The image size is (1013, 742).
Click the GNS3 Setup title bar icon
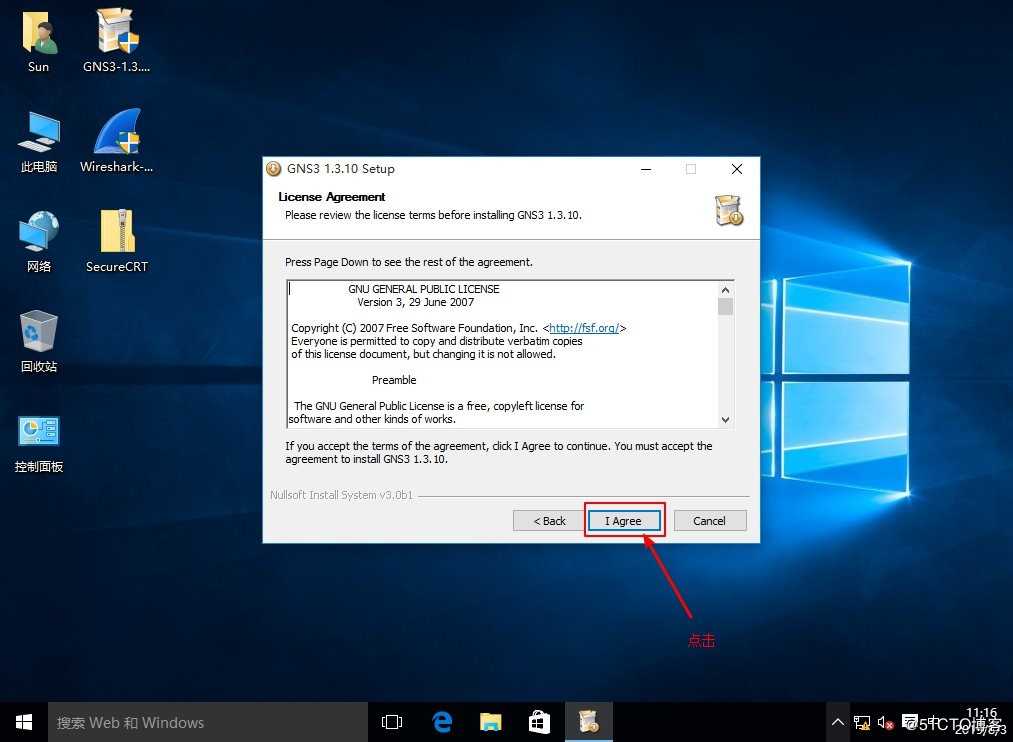pyautogui.click(x=274, y=169)
